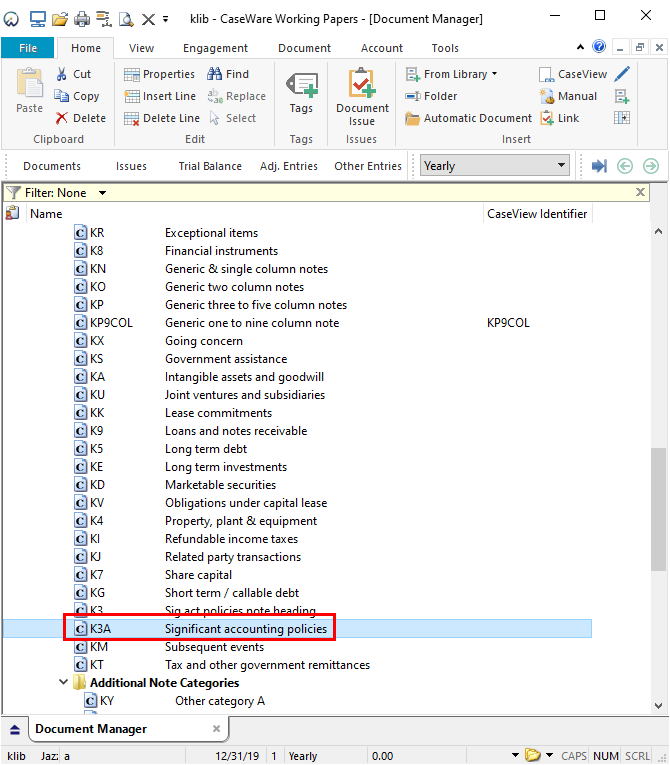
Task: Click the folder icon in status bar
Action: tap(532, 755)
